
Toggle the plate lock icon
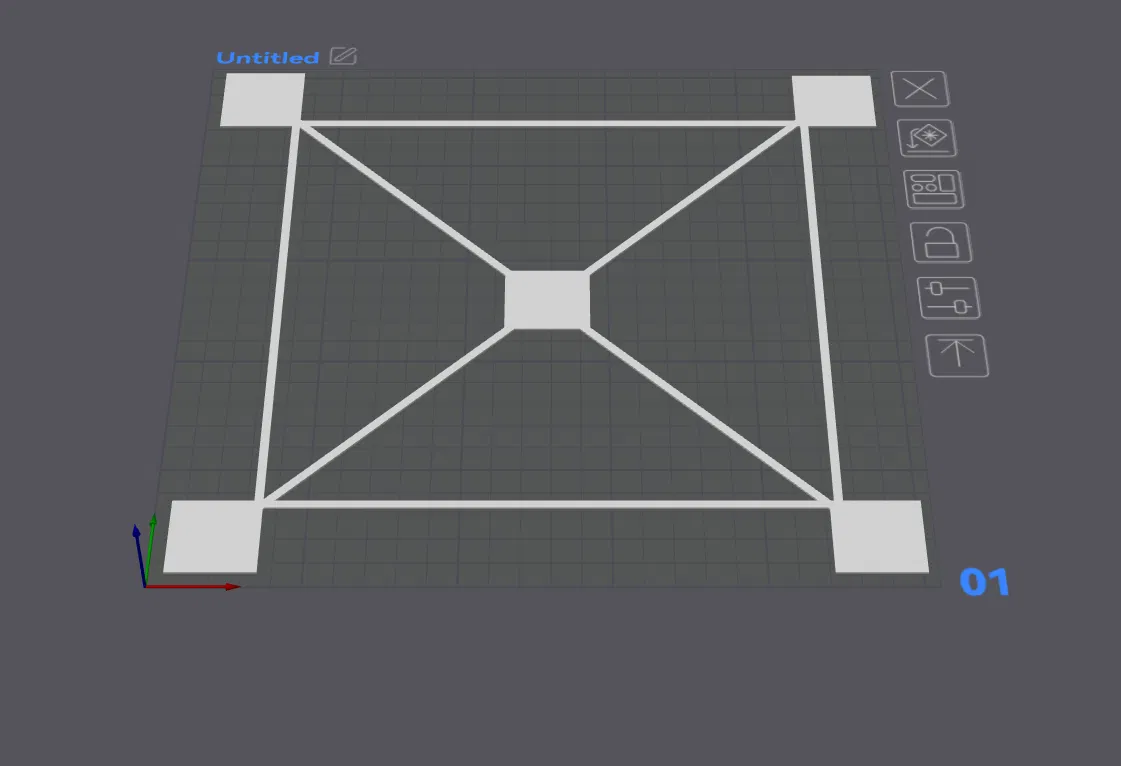click(x=942, y=242)
